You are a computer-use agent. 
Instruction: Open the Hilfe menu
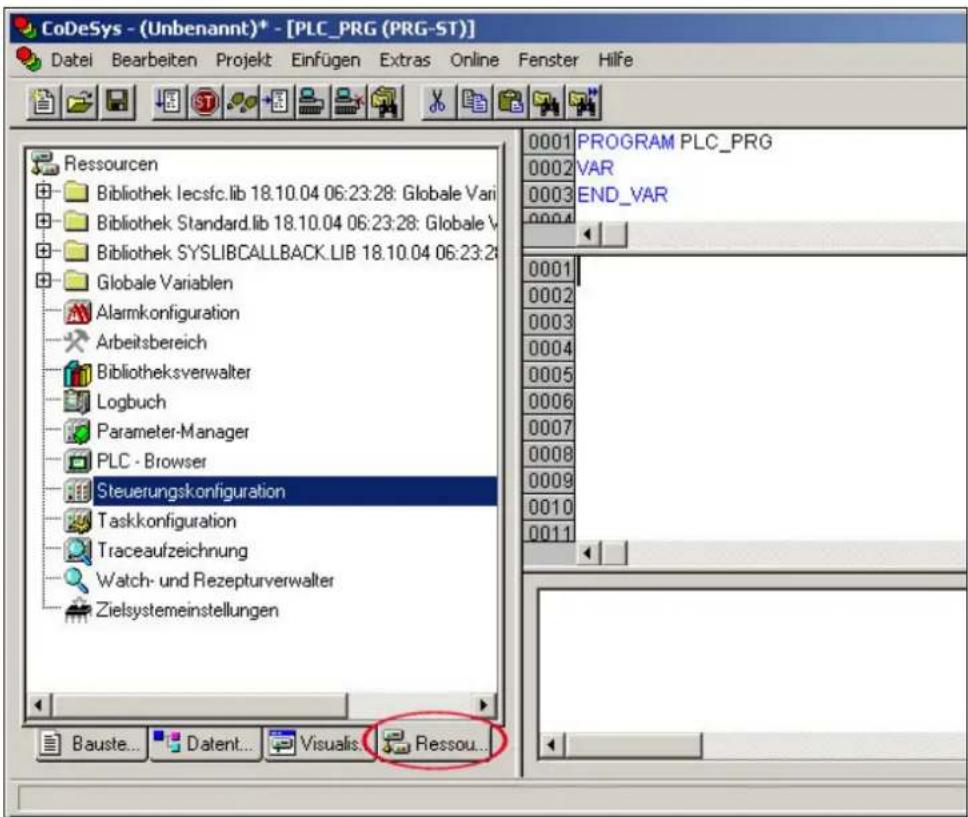(x=615, y=60)
